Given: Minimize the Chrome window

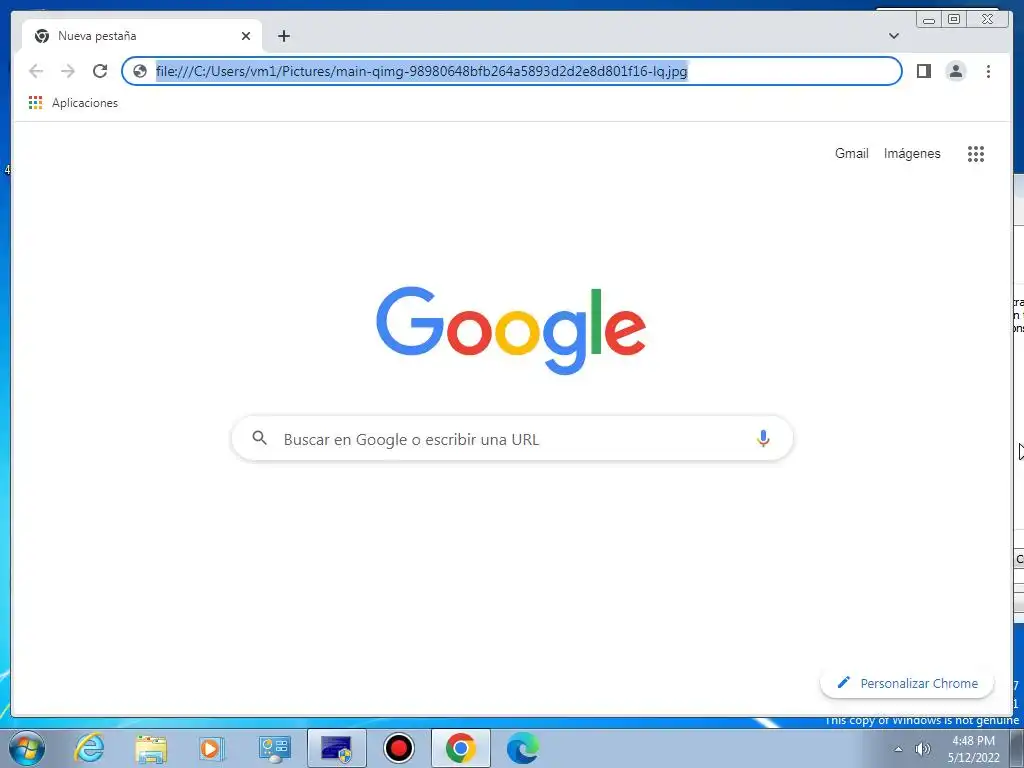Looking at the screenshot, I should pyautogui.click(x=929, y=20).
